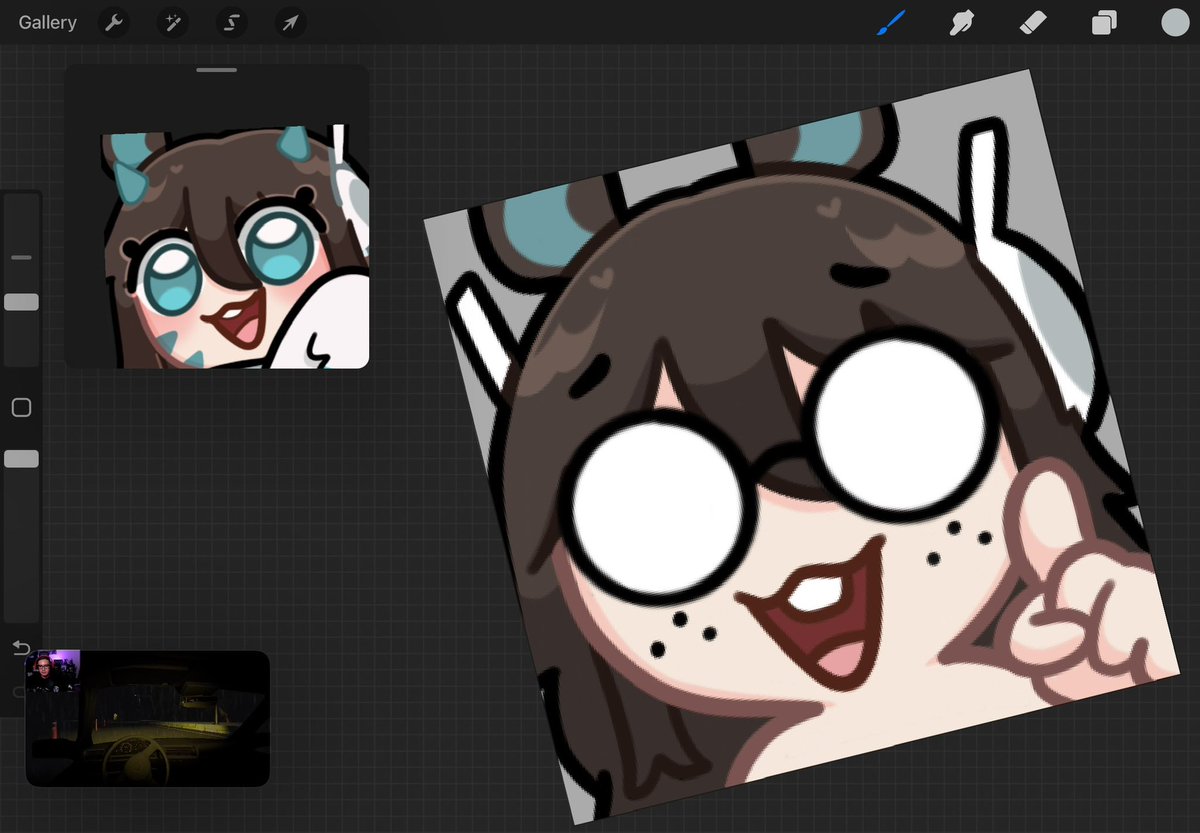The width and height of the screenshot is (1200, 833).
Task: Activate the Transform arrow tool
Action: (290, 22)
